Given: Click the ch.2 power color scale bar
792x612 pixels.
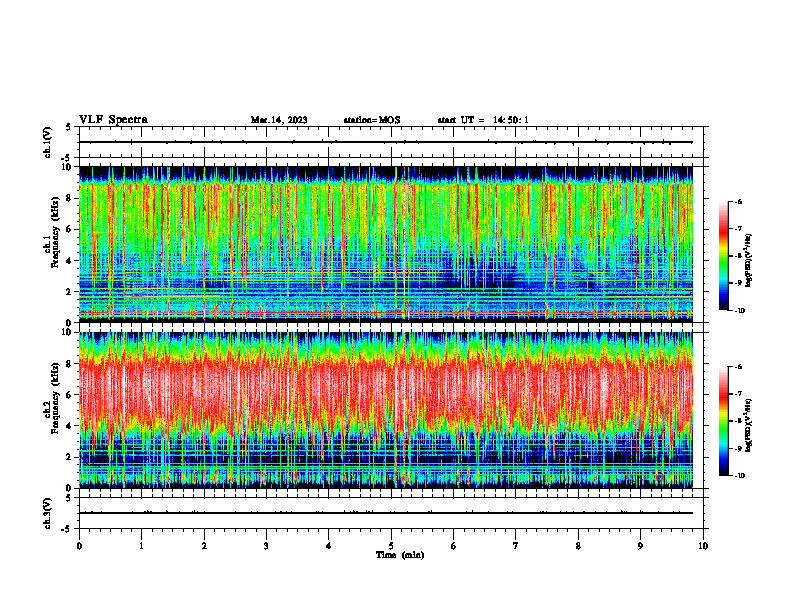Looking at the screenshot, I should tap(723, 421).
